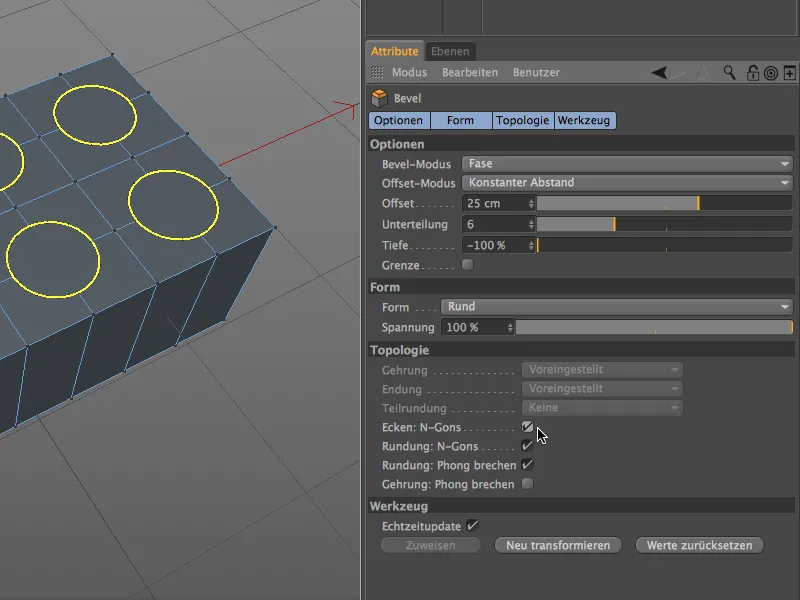The height and width of the screenshot is (600, 800).
Task: Click the Form section header
Action: (582, 287)
